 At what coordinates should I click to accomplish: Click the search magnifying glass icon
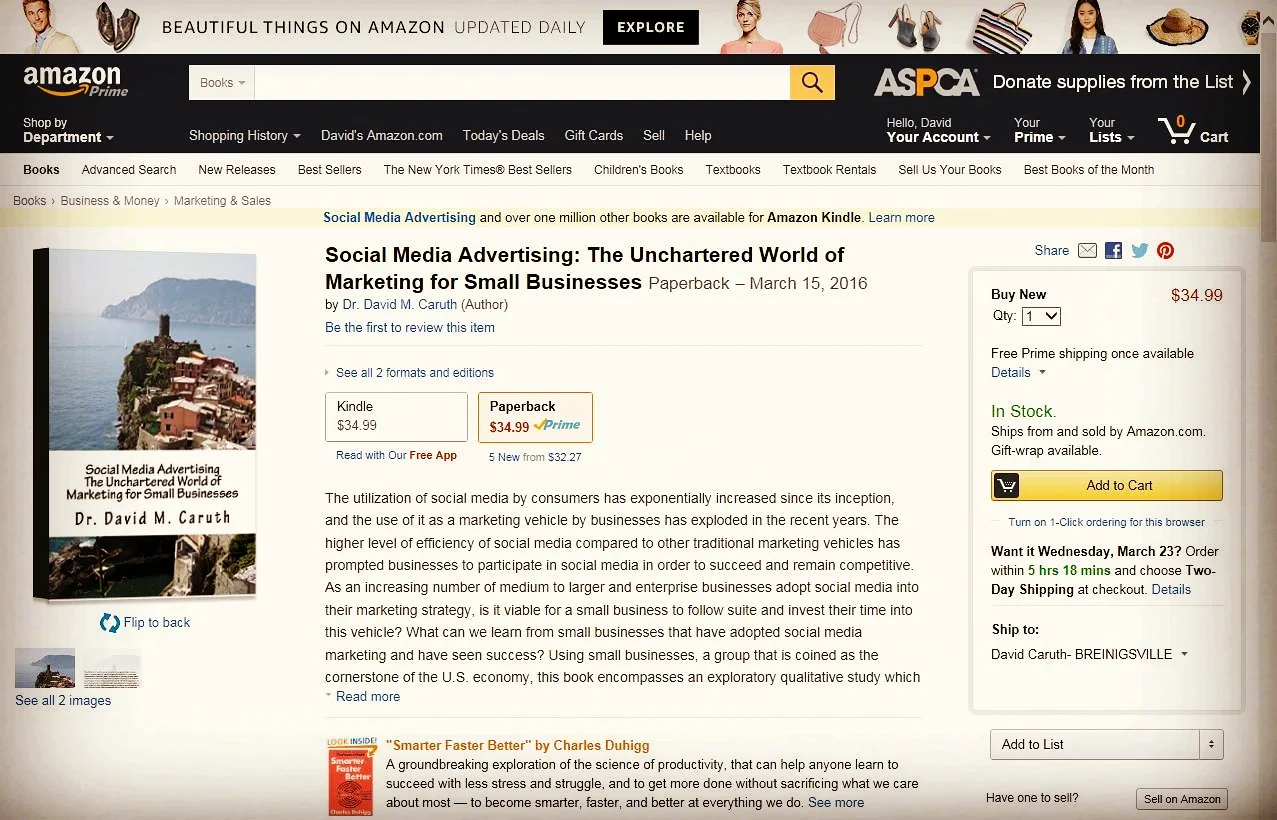click(x=811, y=82)
